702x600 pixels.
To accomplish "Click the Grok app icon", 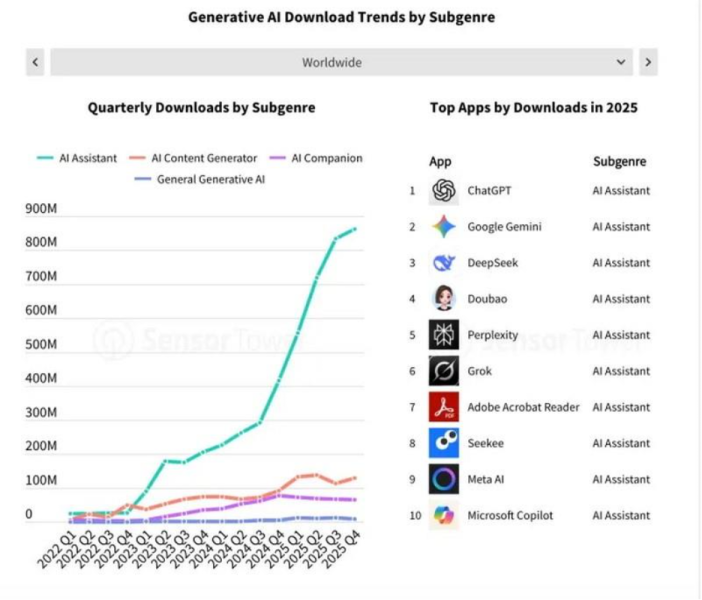I will 444,371.
